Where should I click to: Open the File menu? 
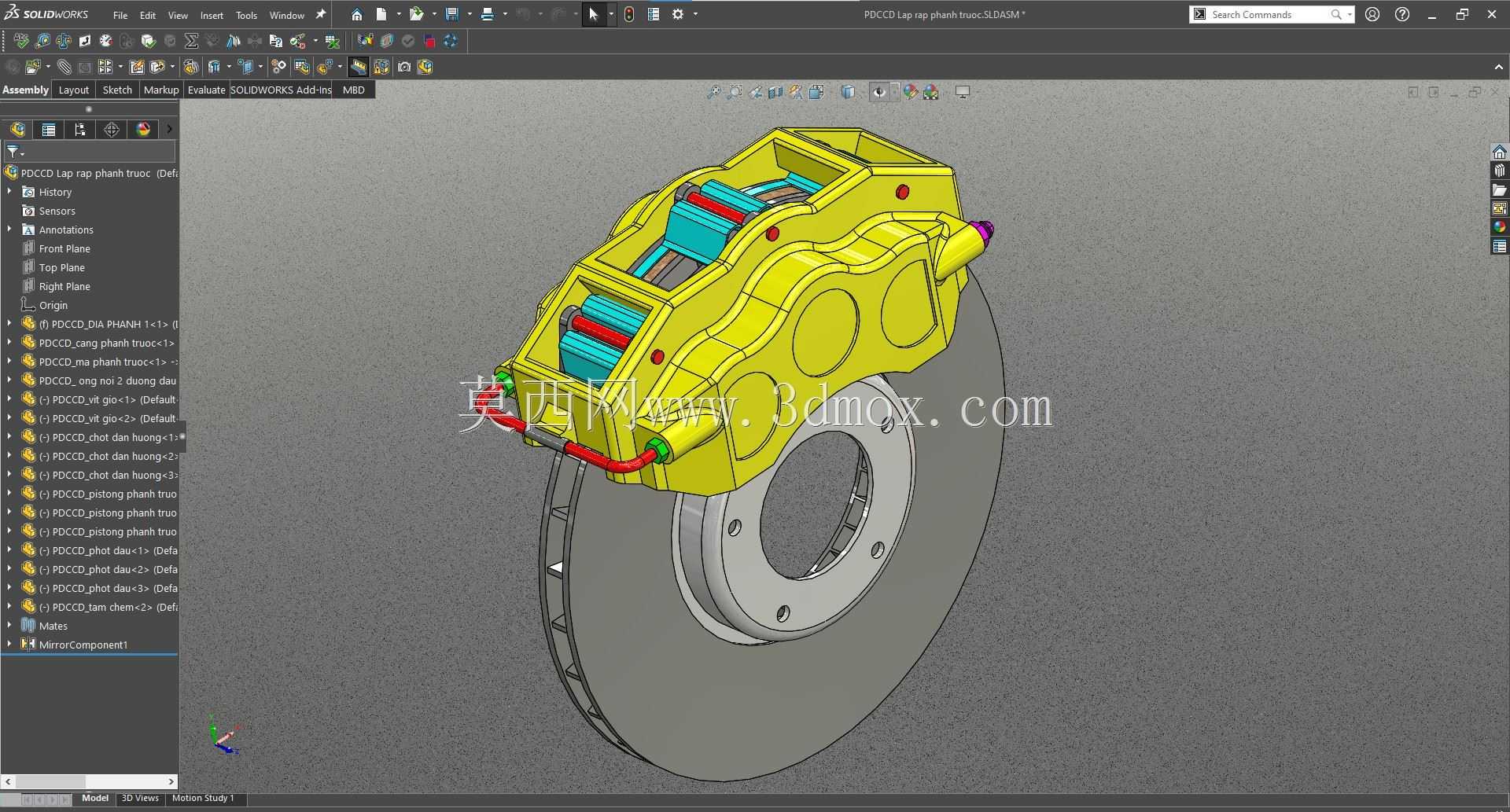tap(120, 15)
